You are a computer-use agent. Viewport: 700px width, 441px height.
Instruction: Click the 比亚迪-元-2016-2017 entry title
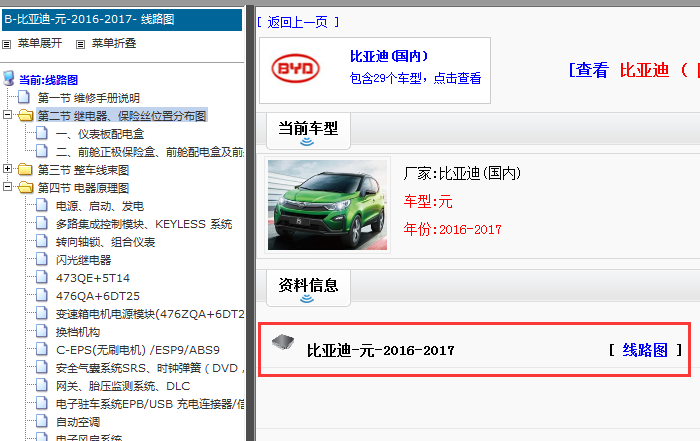380,350
